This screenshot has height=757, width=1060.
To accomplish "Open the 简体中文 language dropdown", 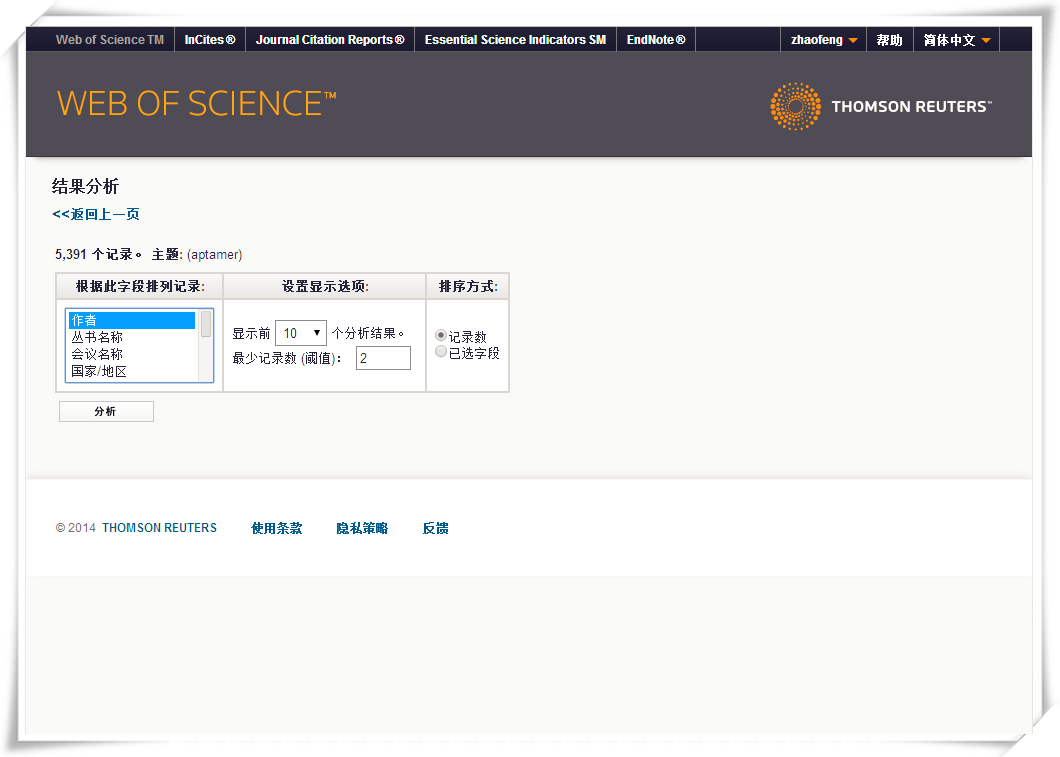I will pos(956,40).
